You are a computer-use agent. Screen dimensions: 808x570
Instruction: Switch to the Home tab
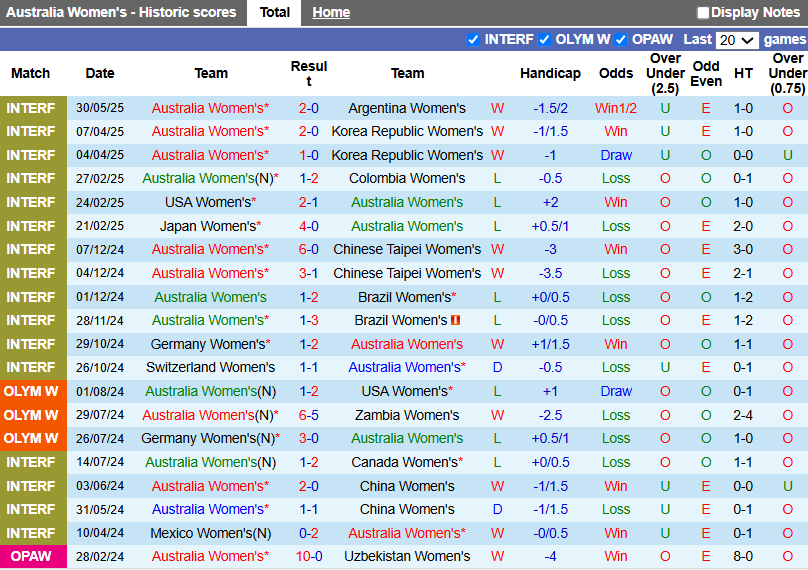tap(331, 12)
